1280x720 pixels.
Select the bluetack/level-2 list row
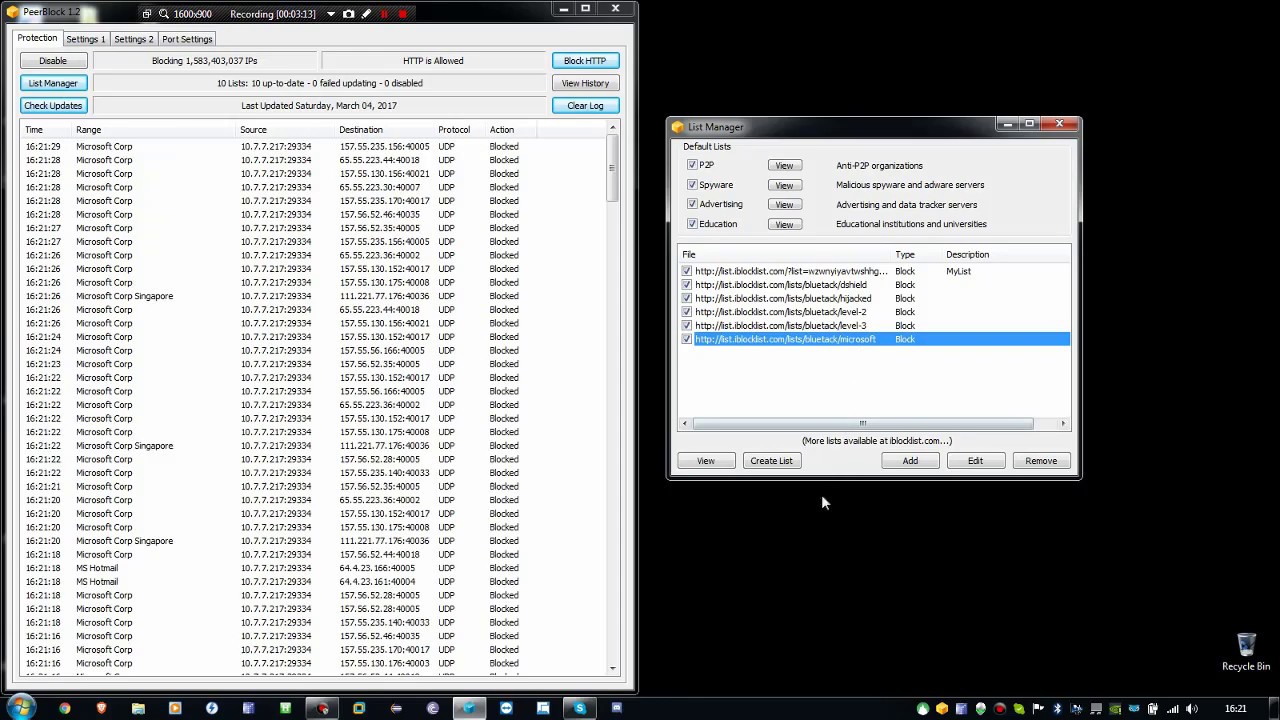(875, 312)
